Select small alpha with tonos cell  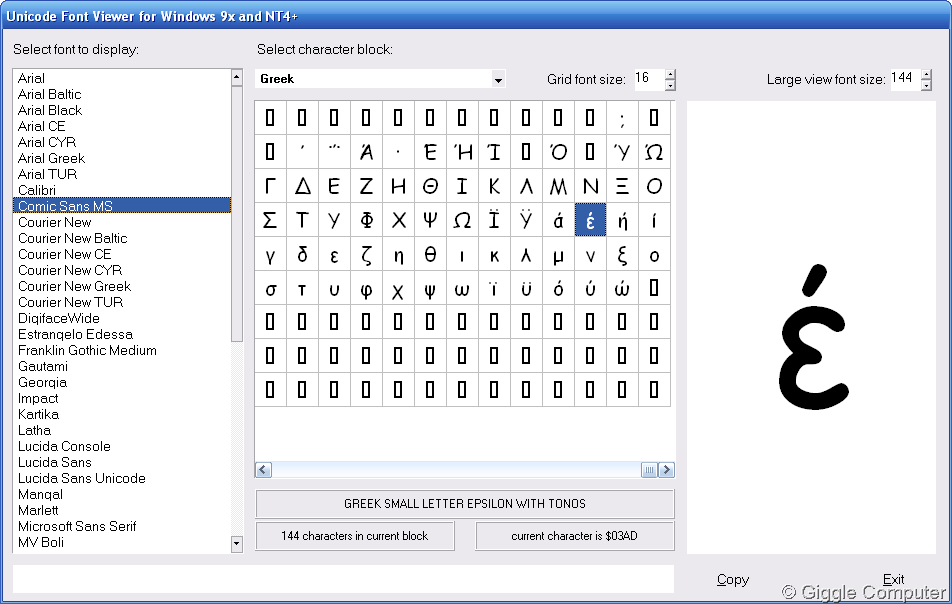click(558, 220)
